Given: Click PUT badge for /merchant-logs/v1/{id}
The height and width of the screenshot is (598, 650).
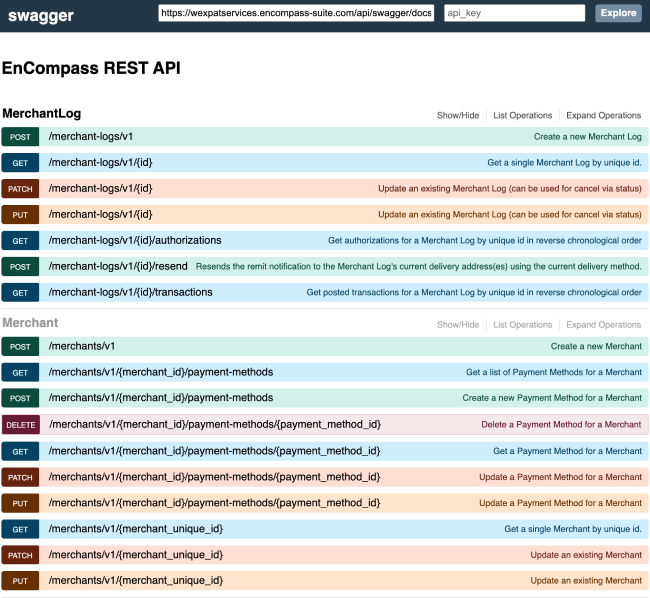Looking at the screenshot, I should click(x=20, y=215).
